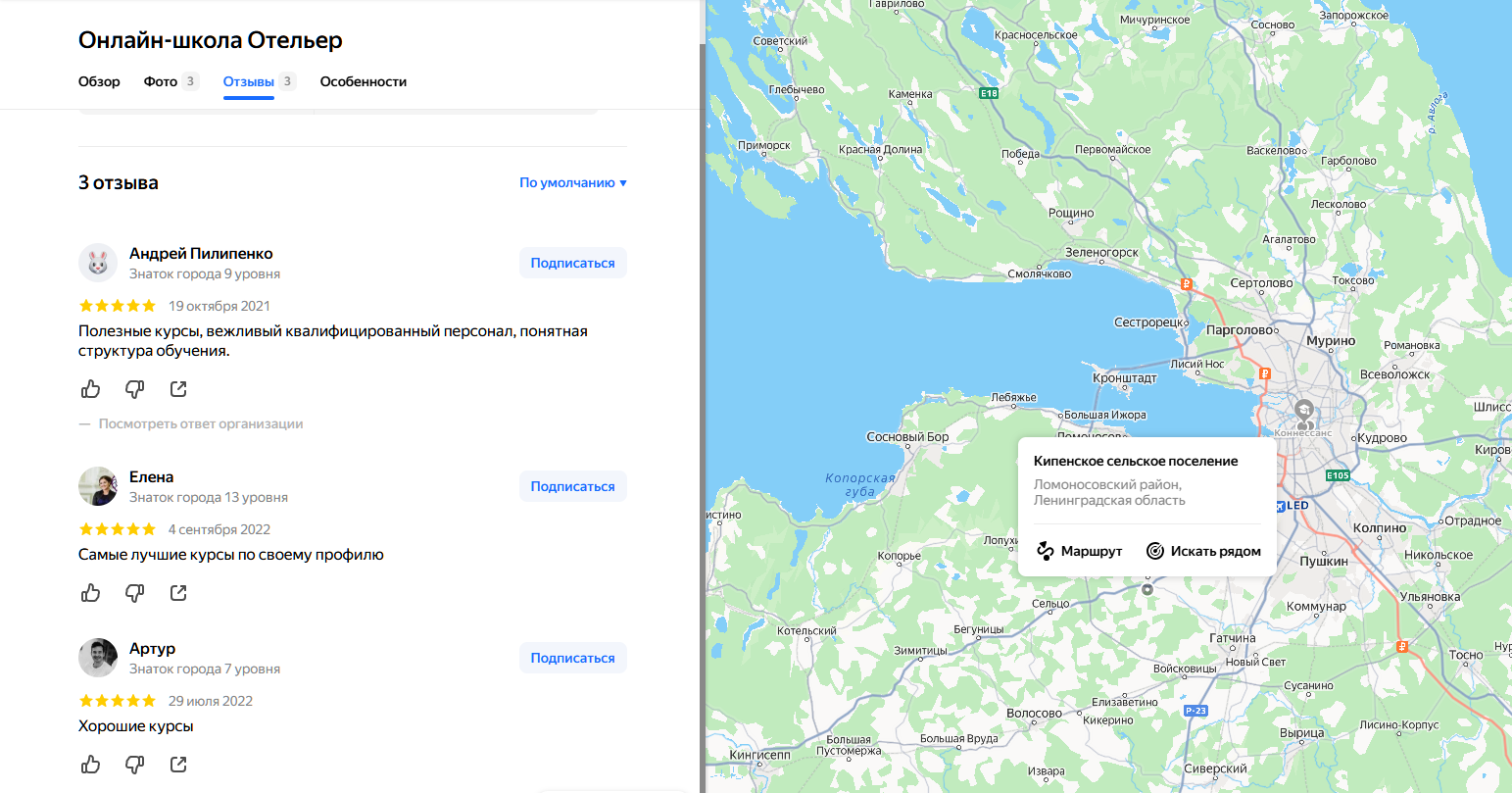Open the Особенности tab
This screenshot has width=1512, height=793.
(363, 81)
